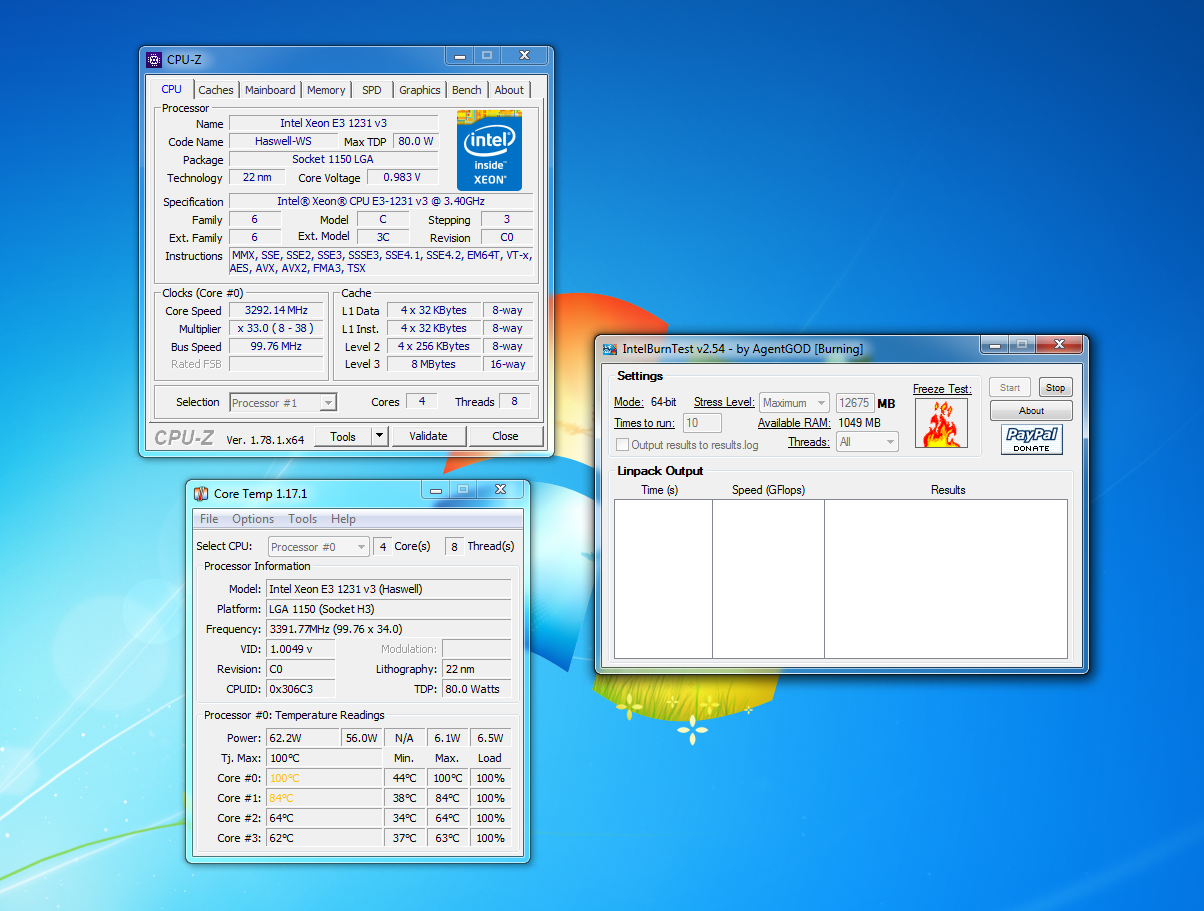Switch to the Graphics tab
Viewport: 1204px width, 911px height.
[x=420, y=90]
